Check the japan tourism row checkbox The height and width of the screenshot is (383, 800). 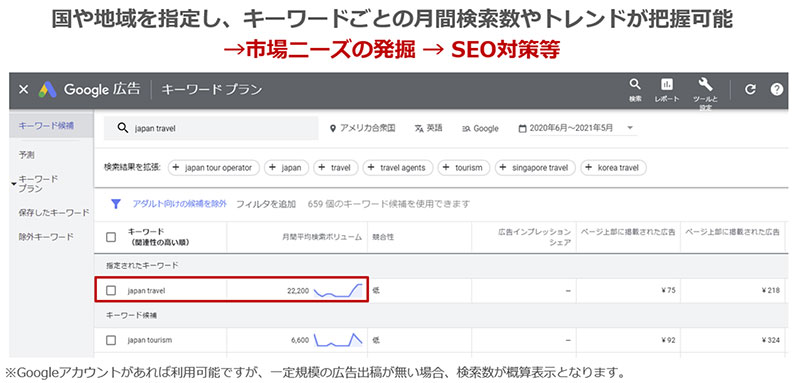[x=111, y=340]
